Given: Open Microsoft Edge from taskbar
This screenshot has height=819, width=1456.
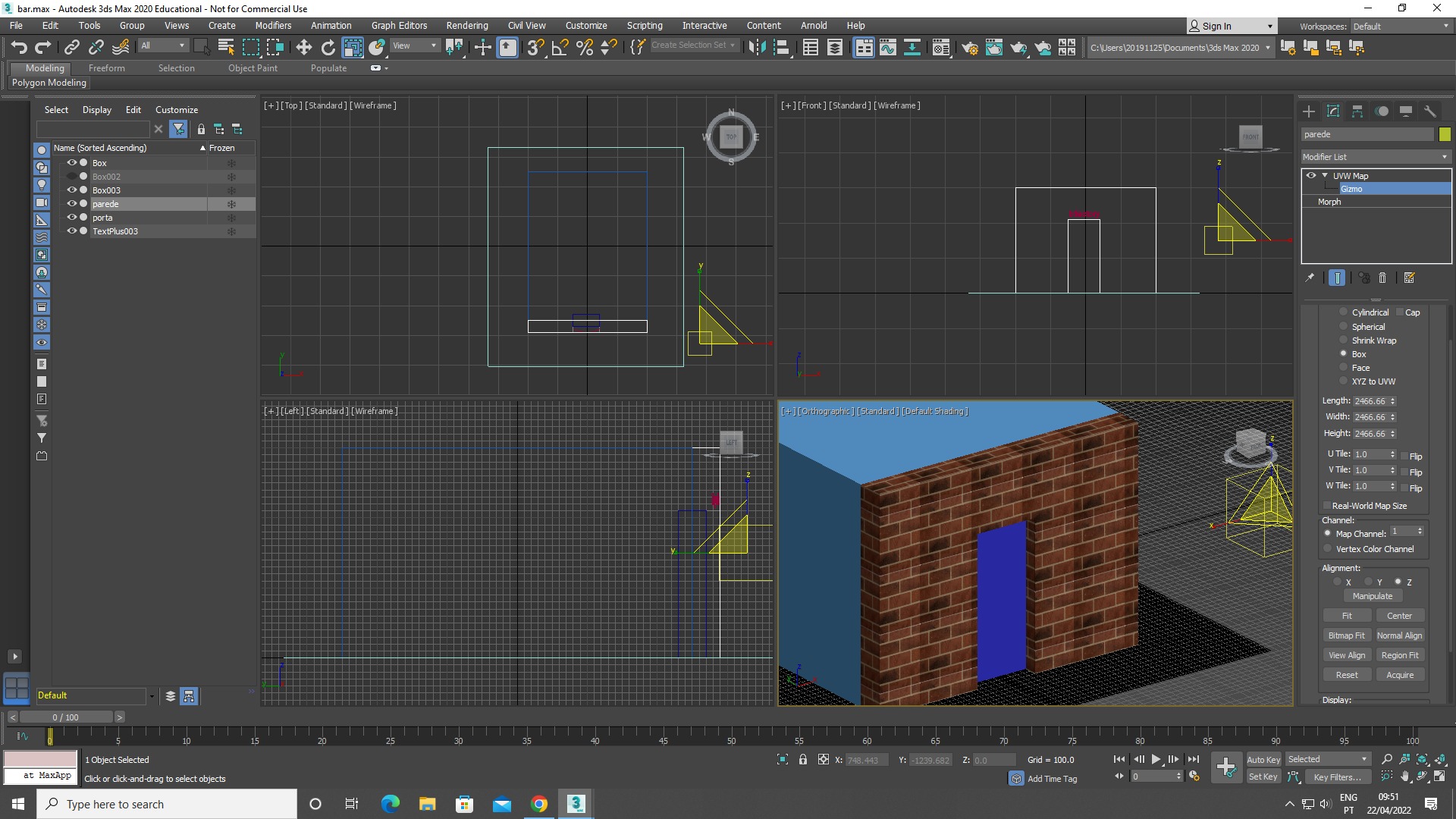Looking at the screenshot, I should pyautogui.click(x=390, y=804).
